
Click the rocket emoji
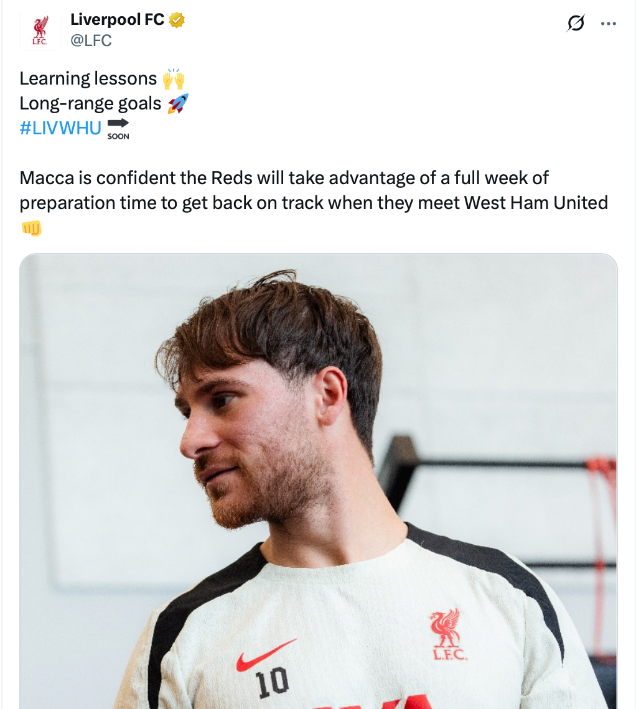[178, 103]
